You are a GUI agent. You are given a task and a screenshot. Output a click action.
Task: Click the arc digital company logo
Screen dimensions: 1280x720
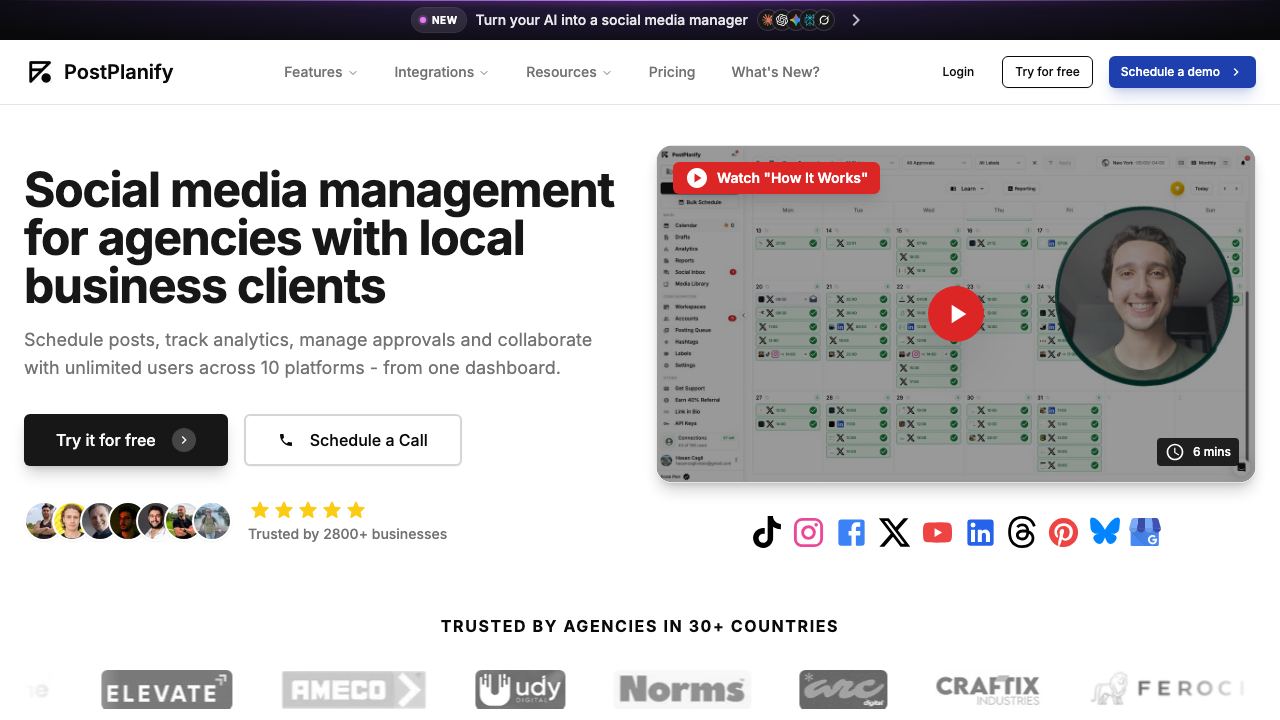point(843,690)
